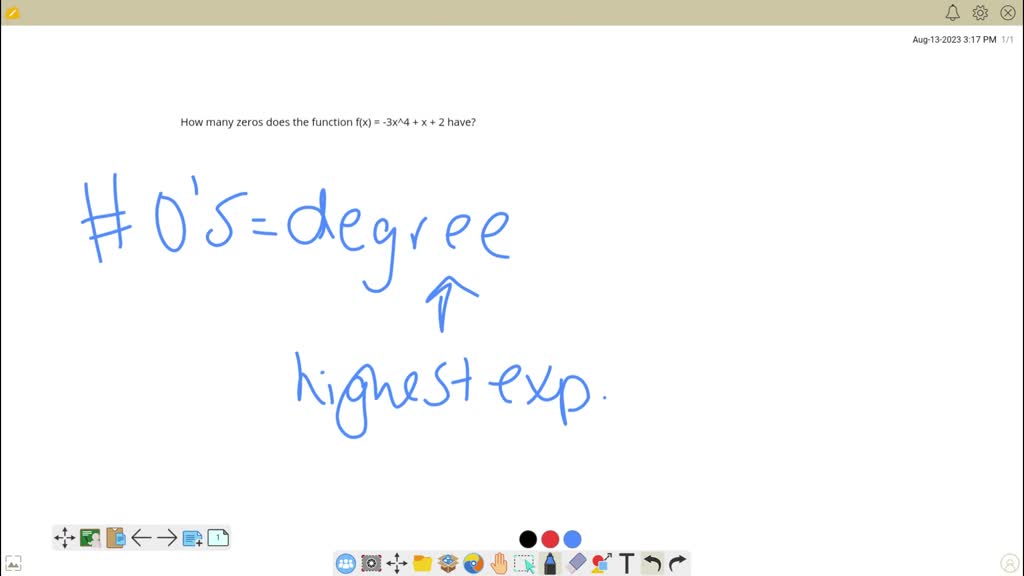Click the Redo arrow
The height and width of the screenshot is (576, 1024).
[x=678, y=563]
